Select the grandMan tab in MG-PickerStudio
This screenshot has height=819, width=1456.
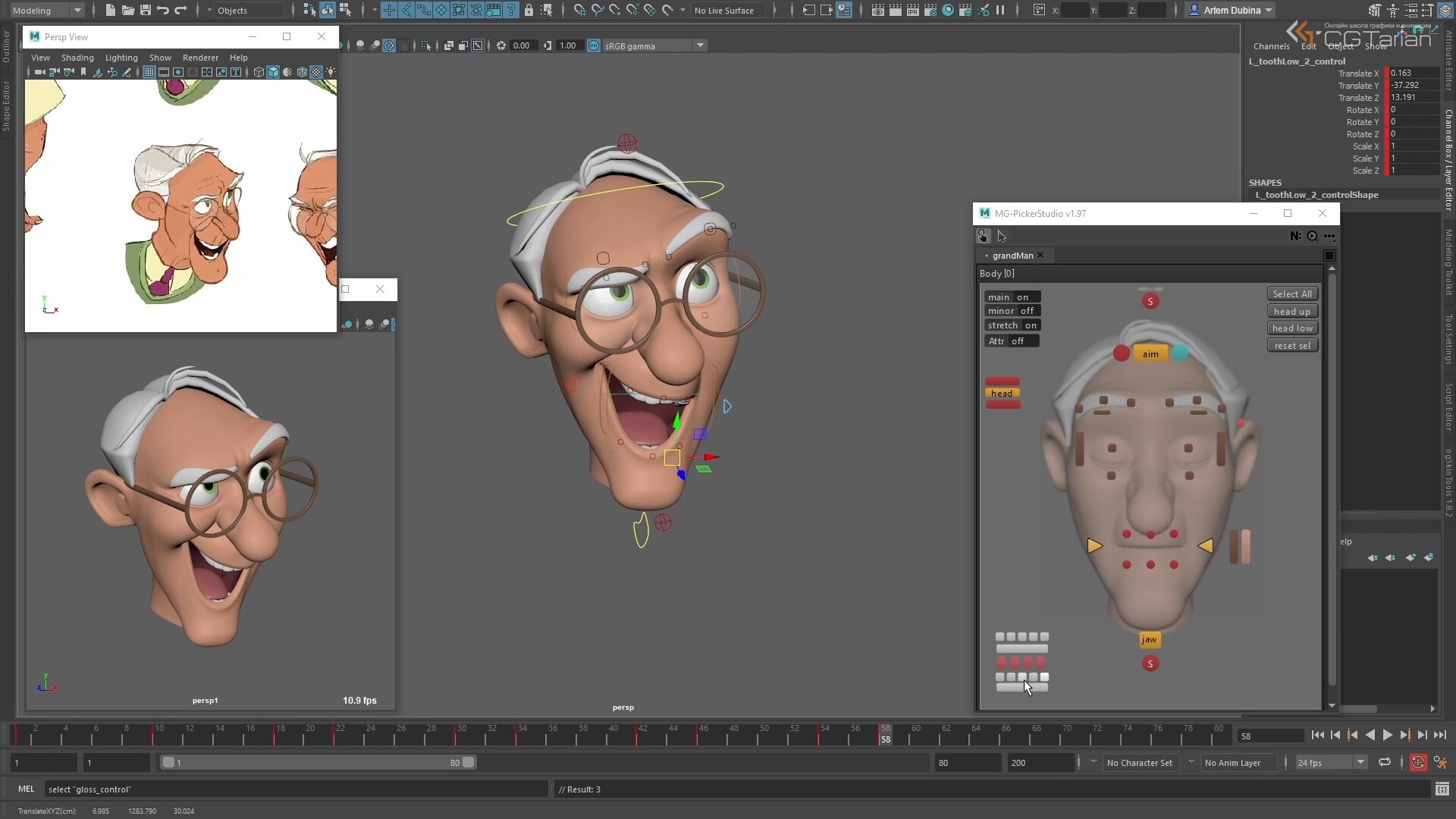tap(1014, 256)
